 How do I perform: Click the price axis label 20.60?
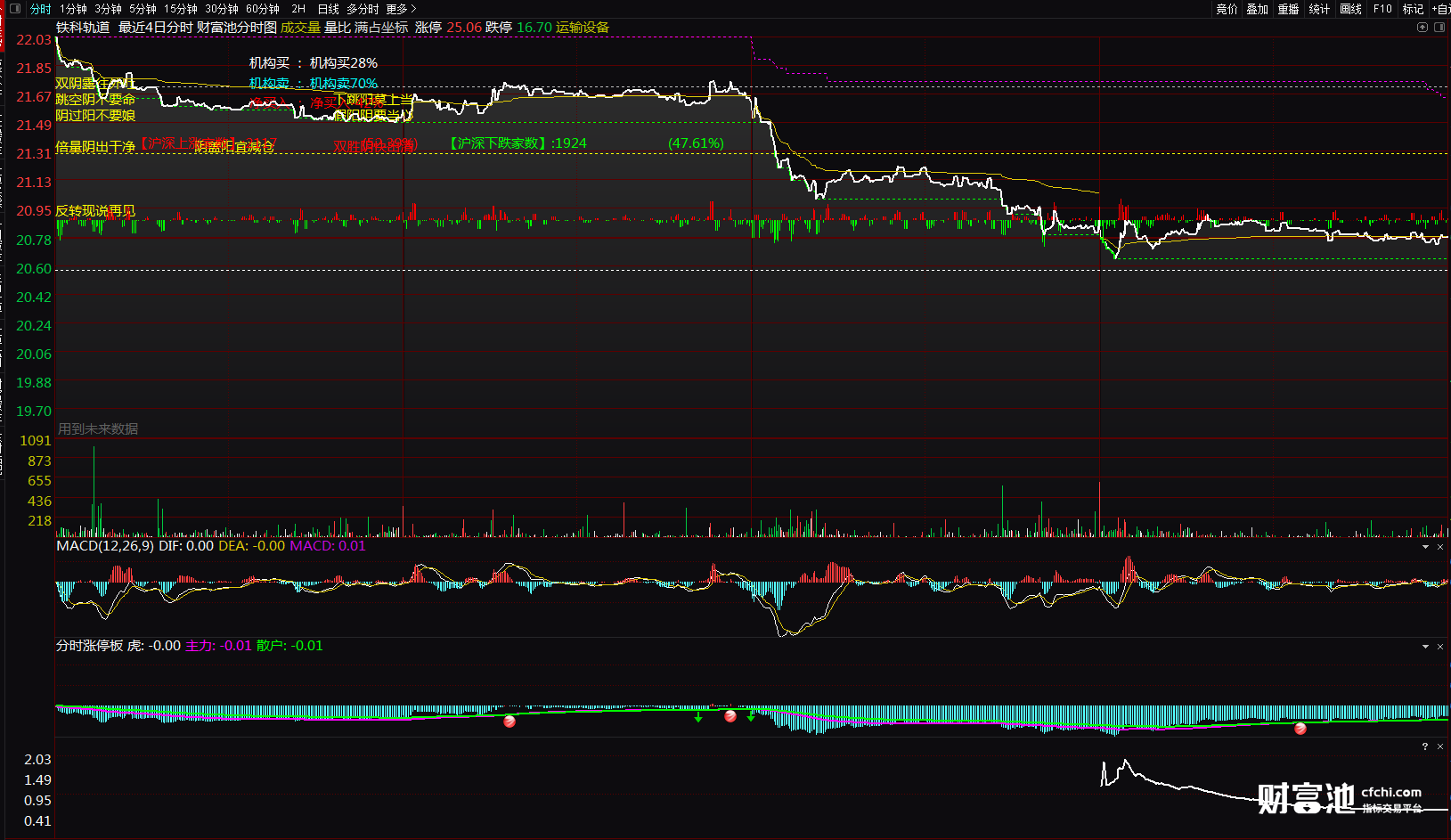click(34, 269)
